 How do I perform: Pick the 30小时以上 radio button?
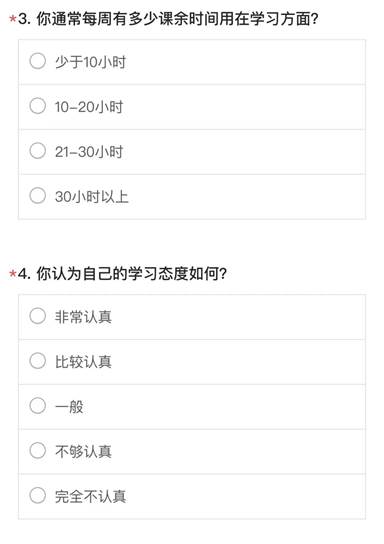(x=37, y=195)
